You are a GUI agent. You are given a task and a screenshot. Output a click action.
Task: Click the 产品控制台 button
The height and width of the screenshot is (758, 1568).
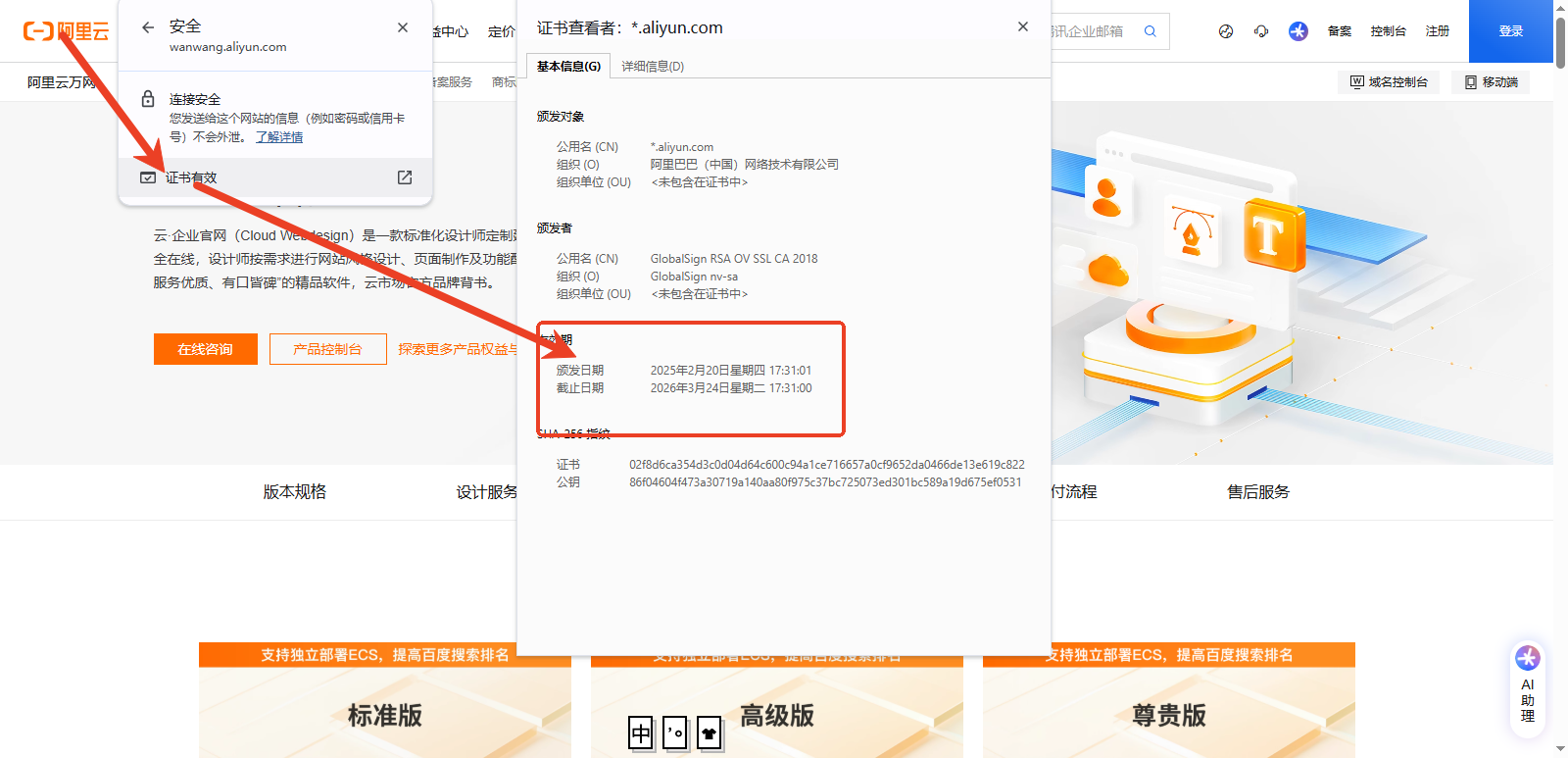327,349
